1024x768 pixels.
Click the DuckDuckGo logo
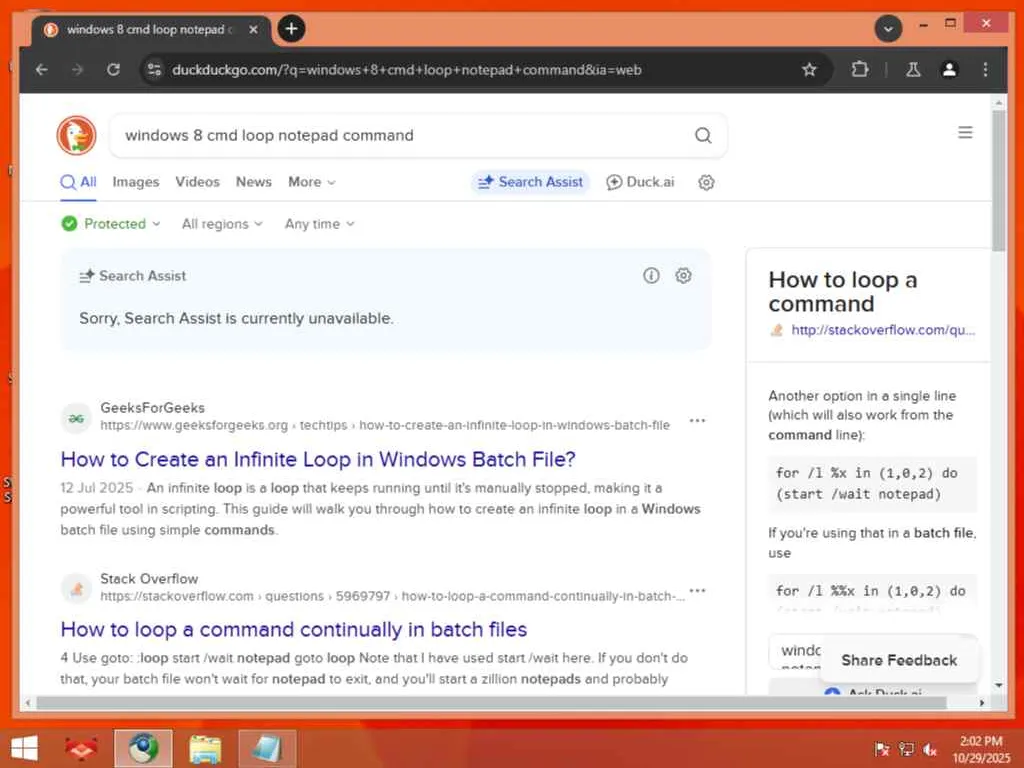click(76, 135)
